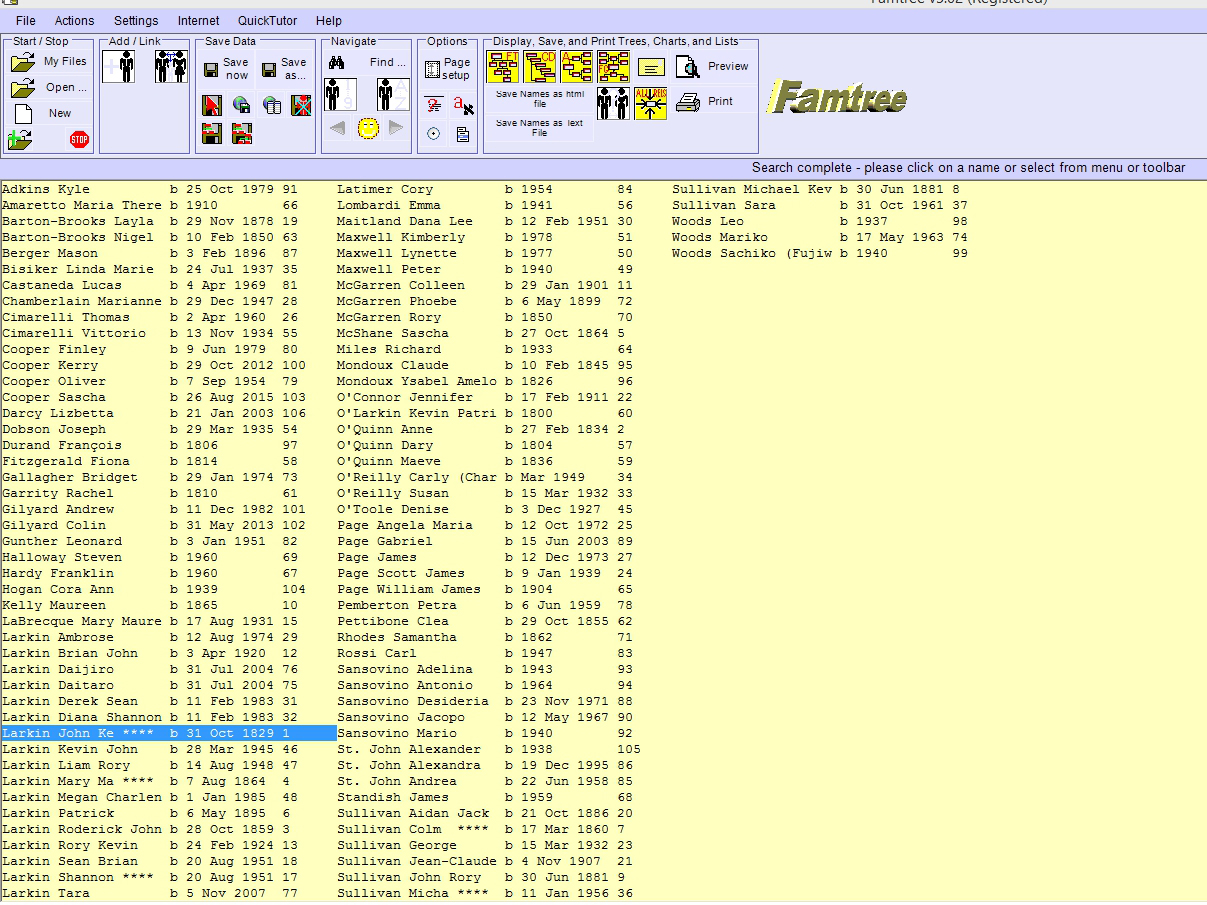Select Woods Mariko in the list
1207x905 pixels.
click(838, 237)
